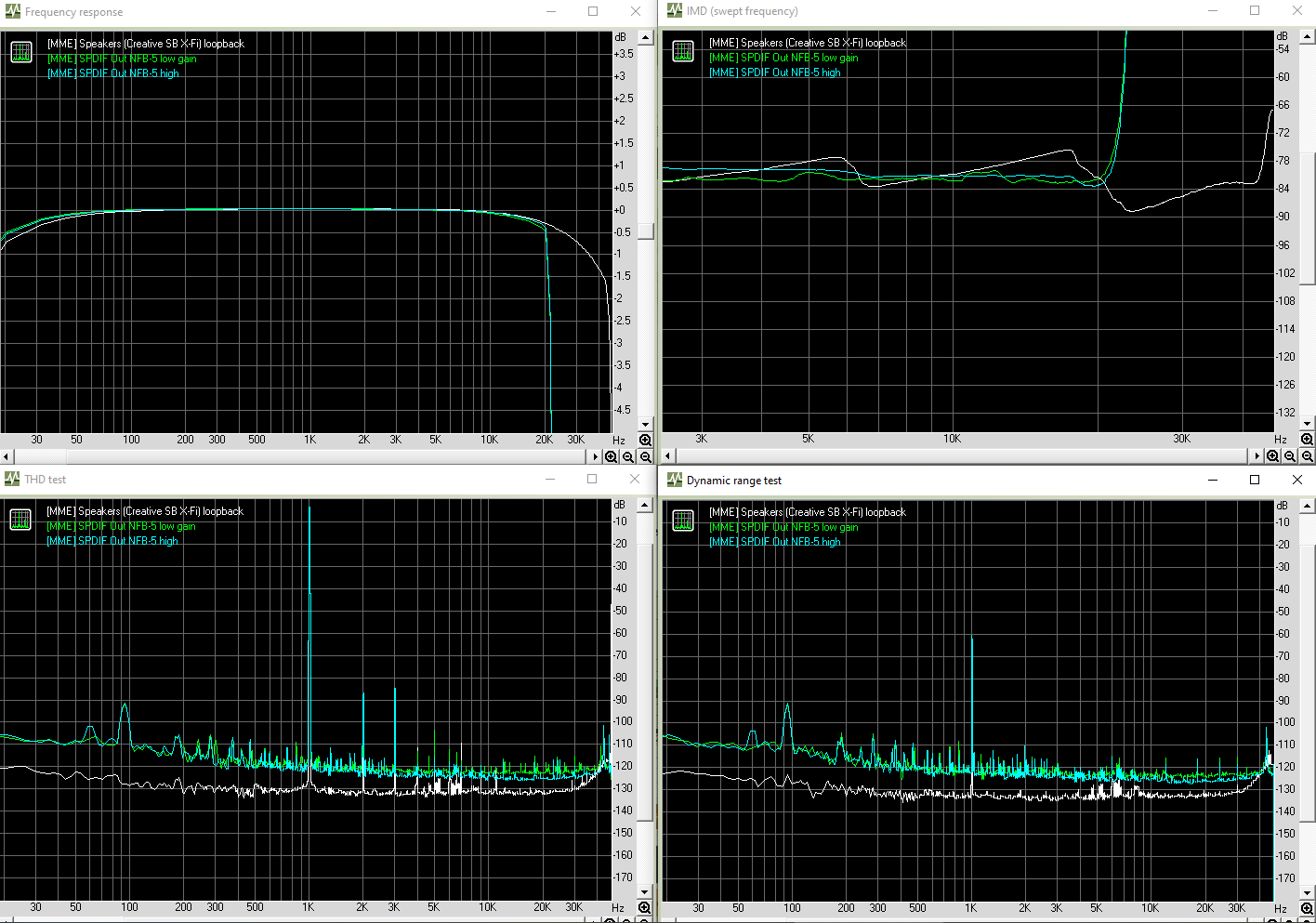The height and width of the screenshot is (923, 1316).
Task: Maximize the Frequency response window
Action: click(593, 11)
